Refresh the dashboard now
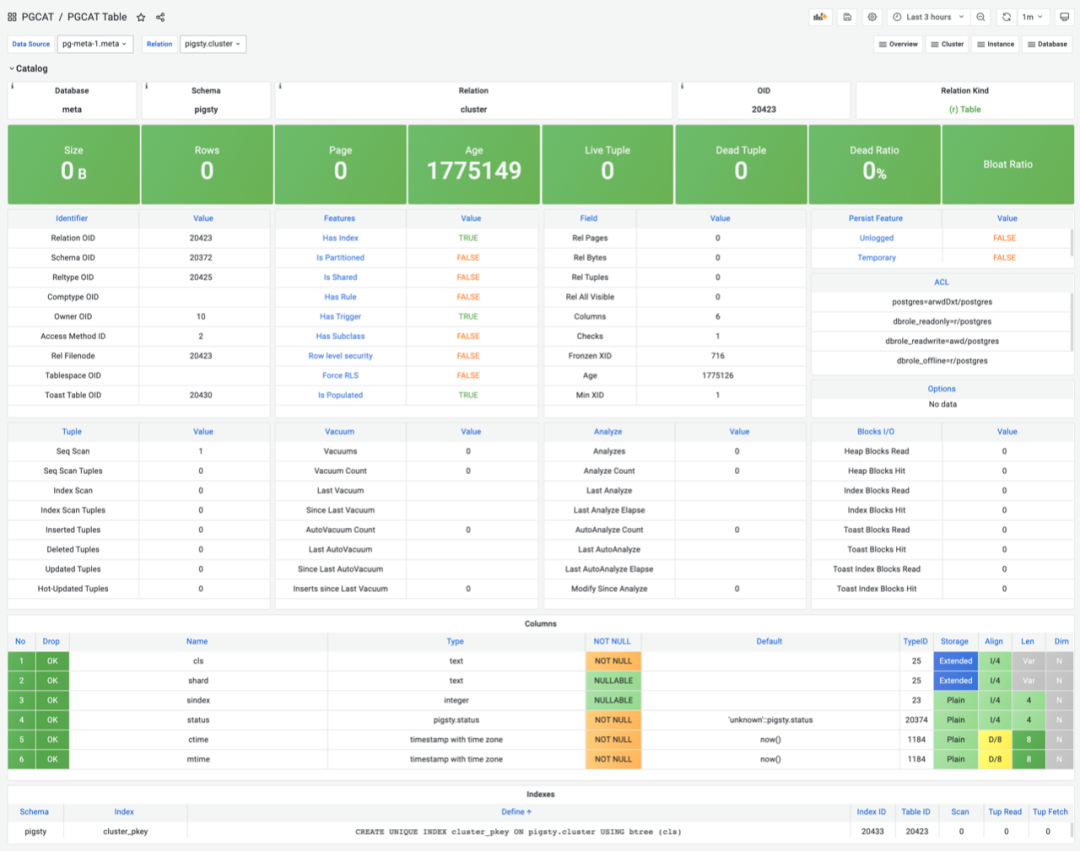Viewport: 1080px width, 851px height. [1006, 17]
